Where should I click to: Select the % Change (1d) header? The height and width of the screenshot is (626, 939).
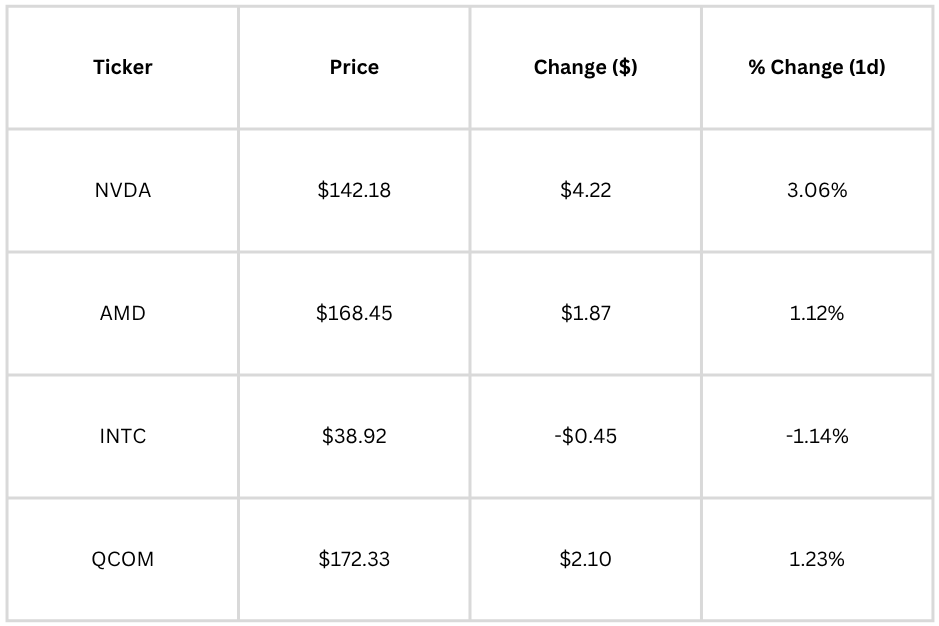[817, 67]
